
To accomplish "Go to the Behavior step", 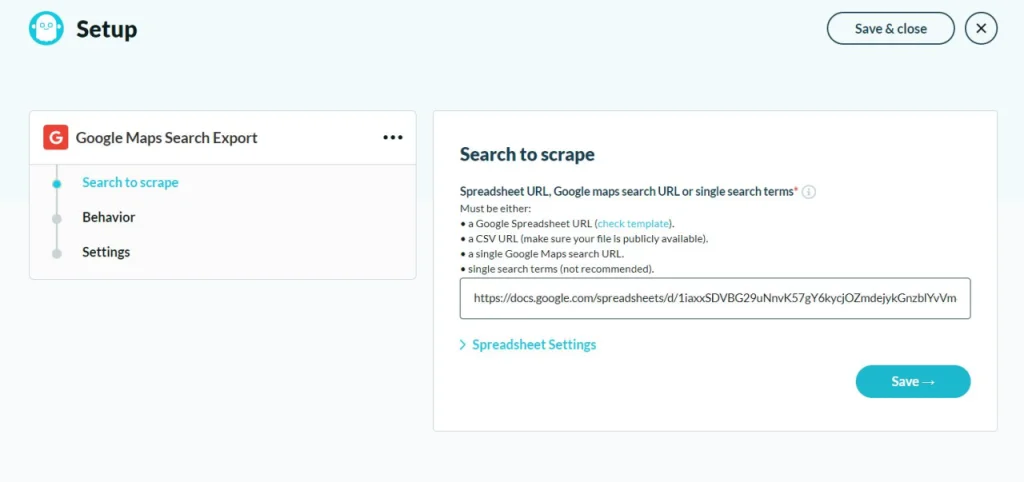I will click(108, 217).
